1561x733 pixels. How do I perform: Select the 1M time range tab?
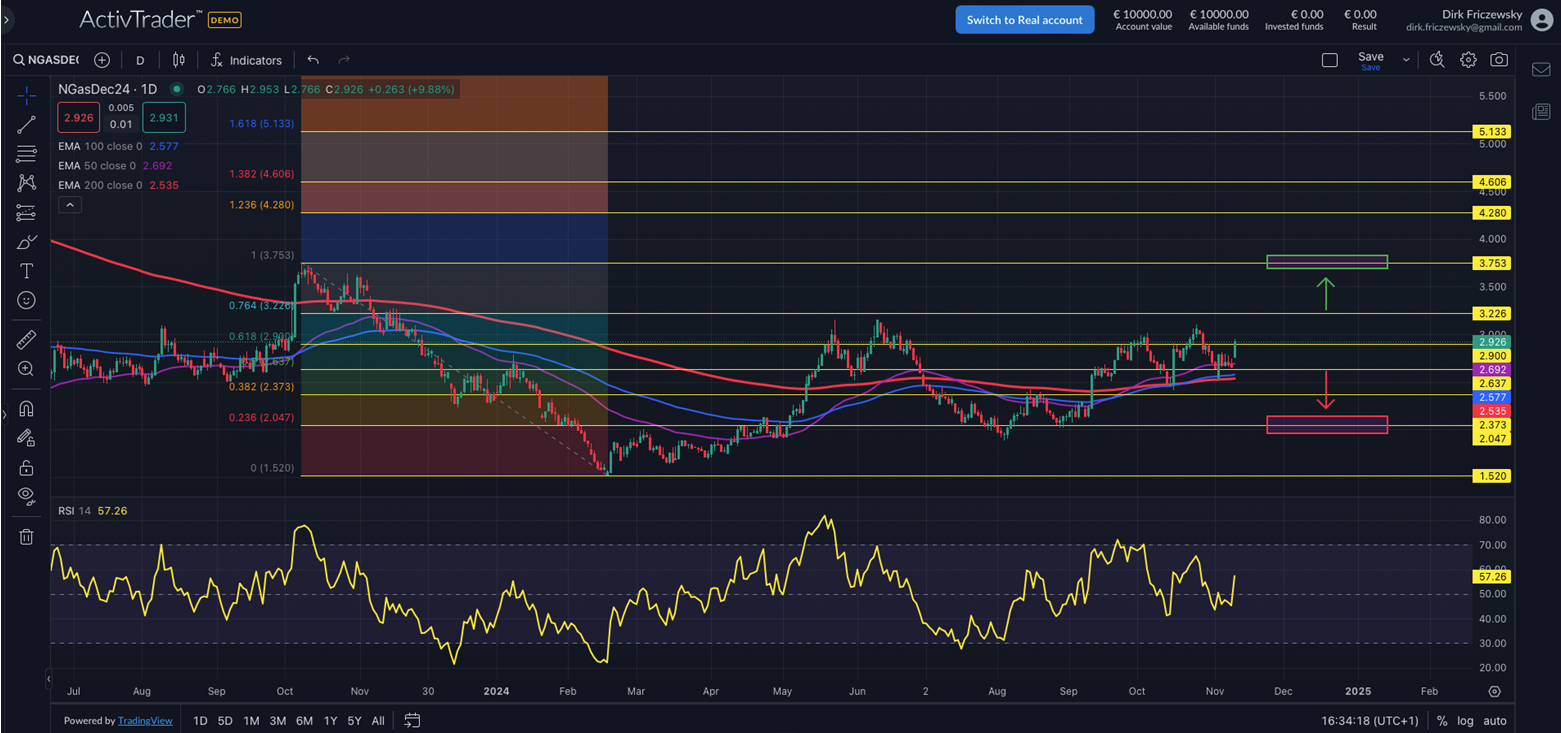[x=251, y=720]
